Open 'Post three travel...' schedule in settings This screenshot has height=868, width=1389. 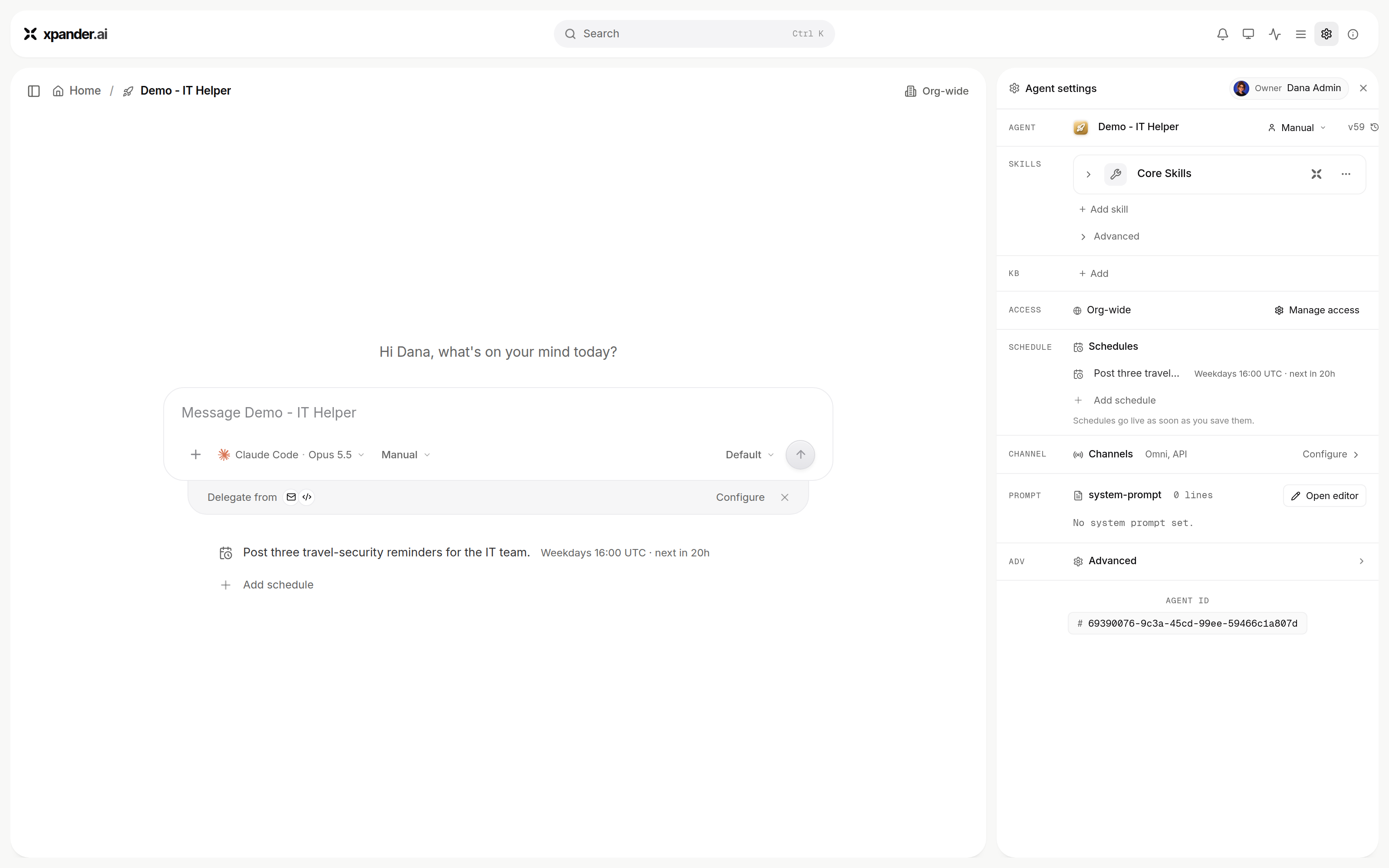tap(1204, 374)
